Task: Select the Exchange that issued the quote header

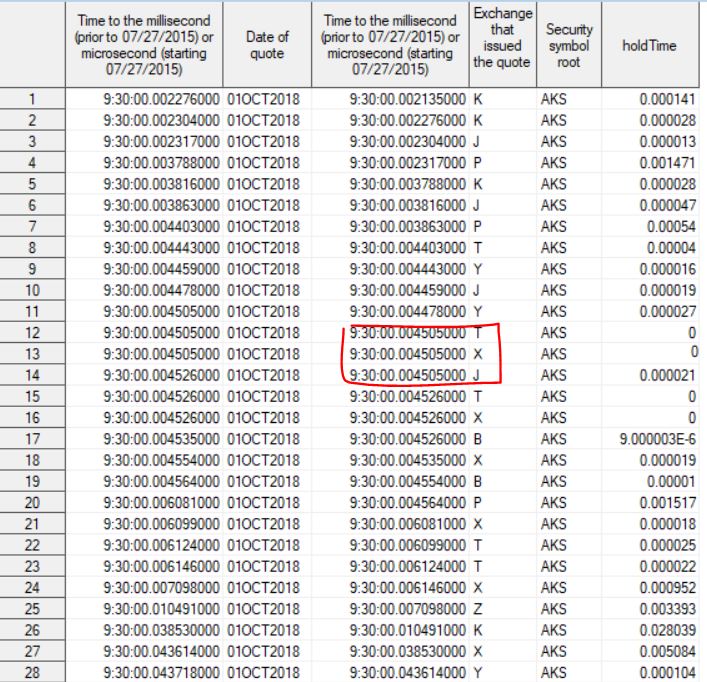Action: pos(502,45)
